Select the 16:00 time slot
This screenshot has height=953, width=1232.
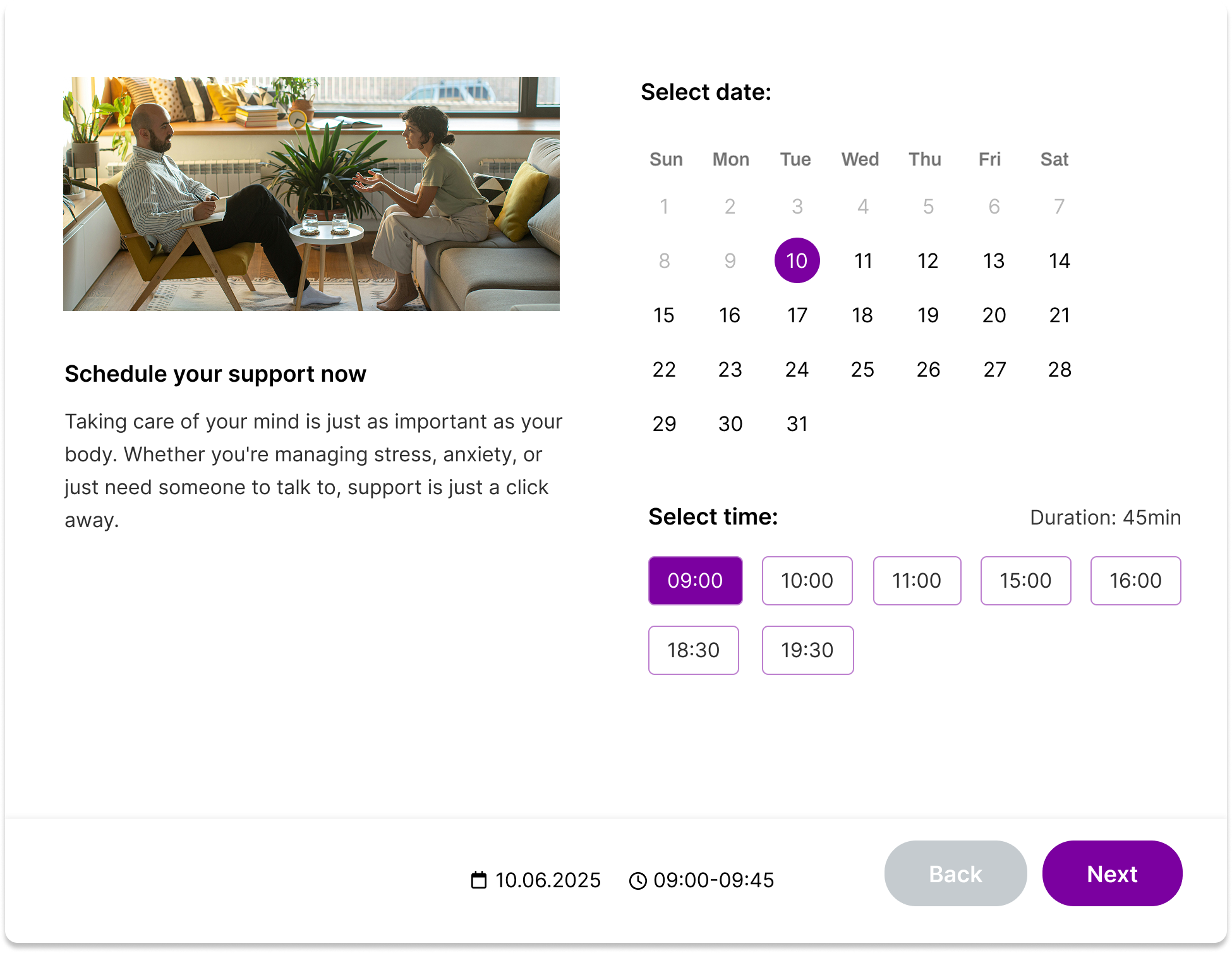(x=1135, y=580)
